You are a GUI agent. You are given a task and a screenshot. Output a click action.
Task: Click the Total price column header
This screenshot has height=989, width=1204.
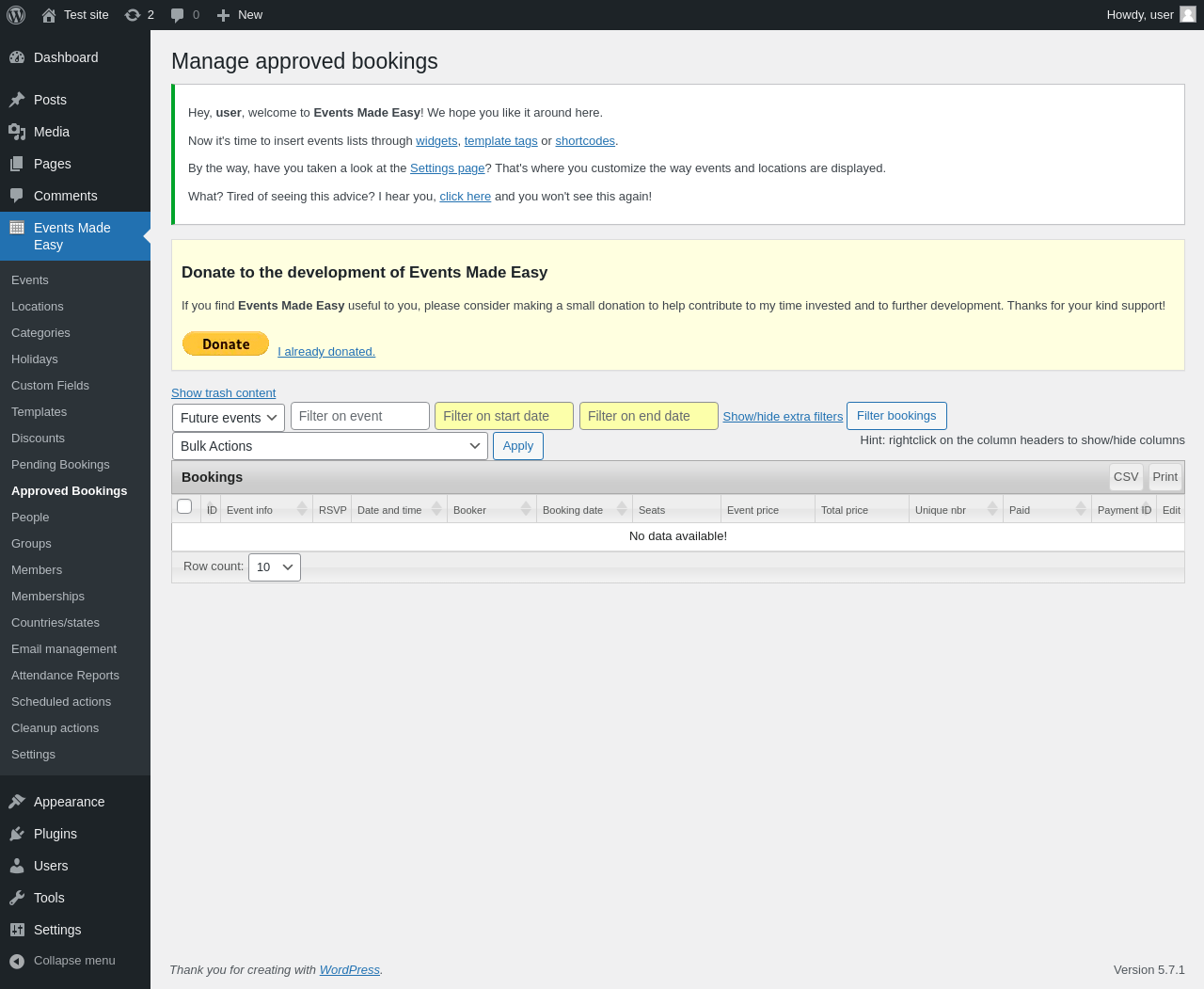point(862,509)
